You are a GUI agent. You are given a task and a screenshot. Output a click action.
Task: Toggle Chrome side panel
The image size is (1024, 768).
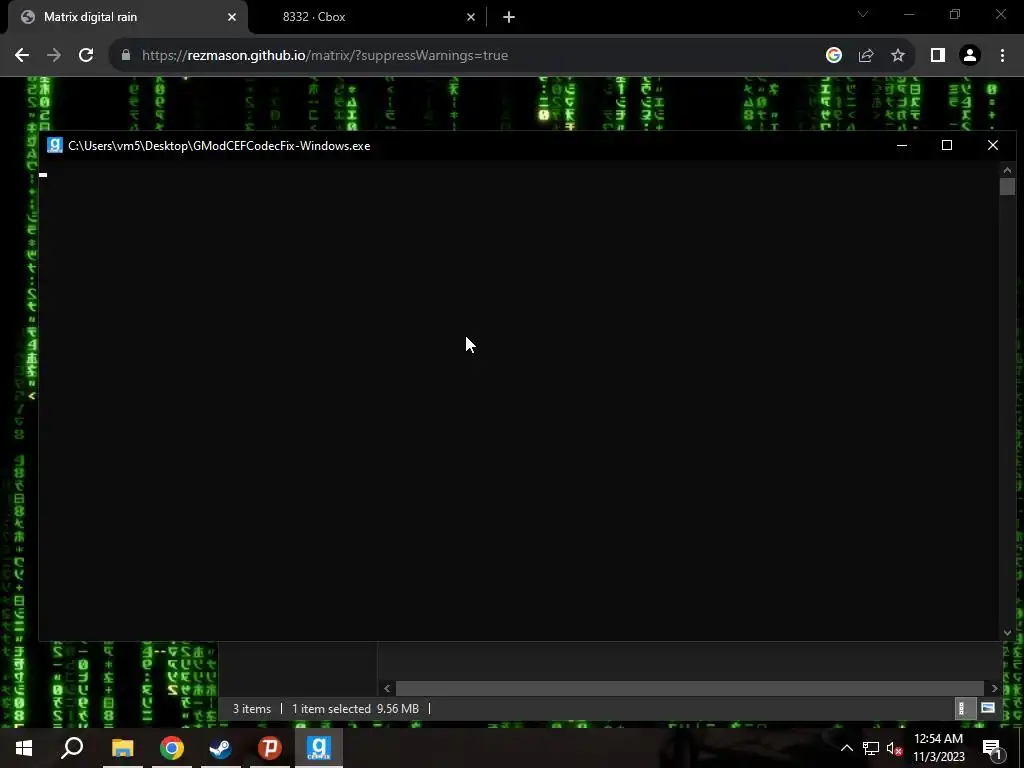pos(938,56)
